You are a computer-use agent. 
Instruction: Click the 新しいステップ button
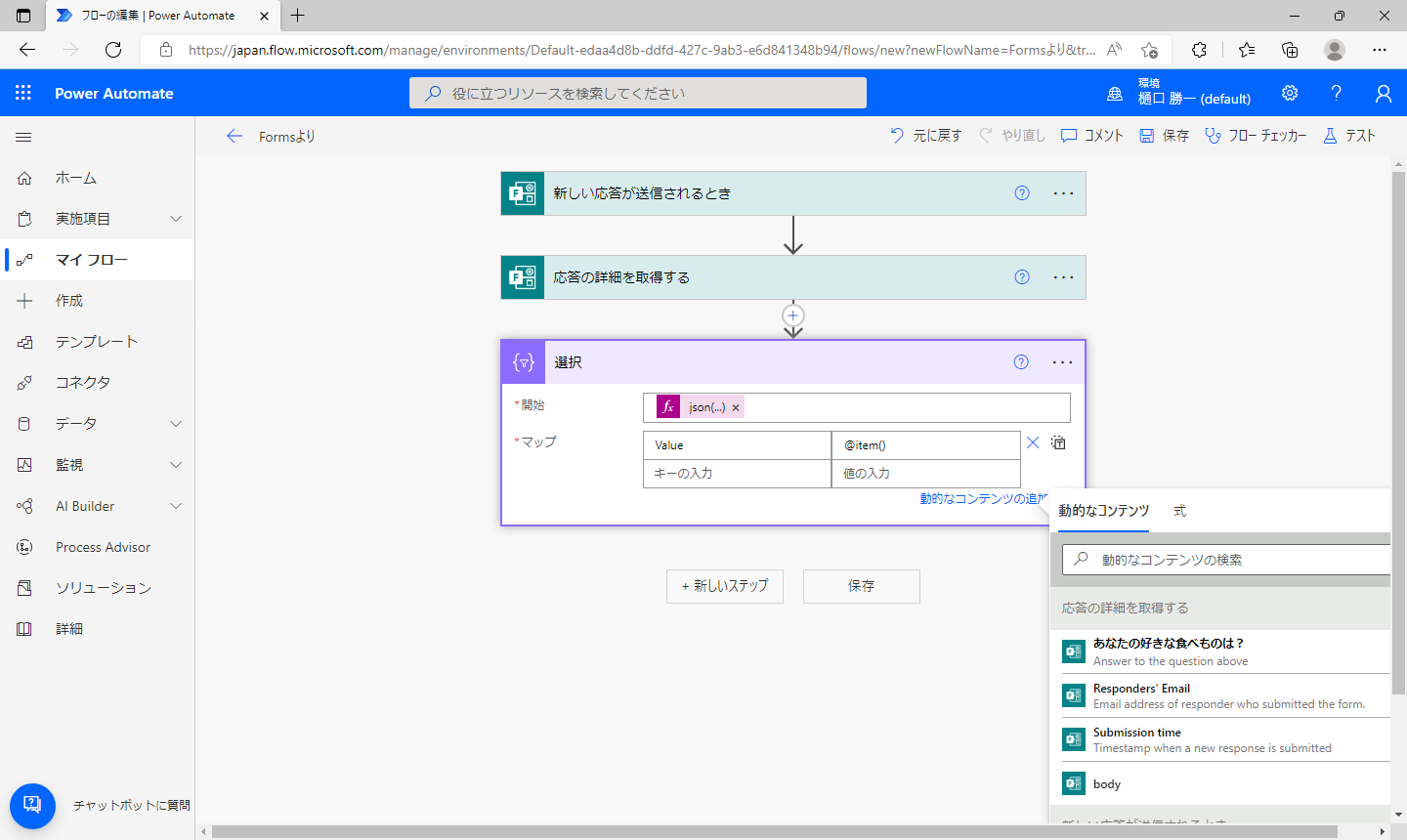[x=725, y=586]
